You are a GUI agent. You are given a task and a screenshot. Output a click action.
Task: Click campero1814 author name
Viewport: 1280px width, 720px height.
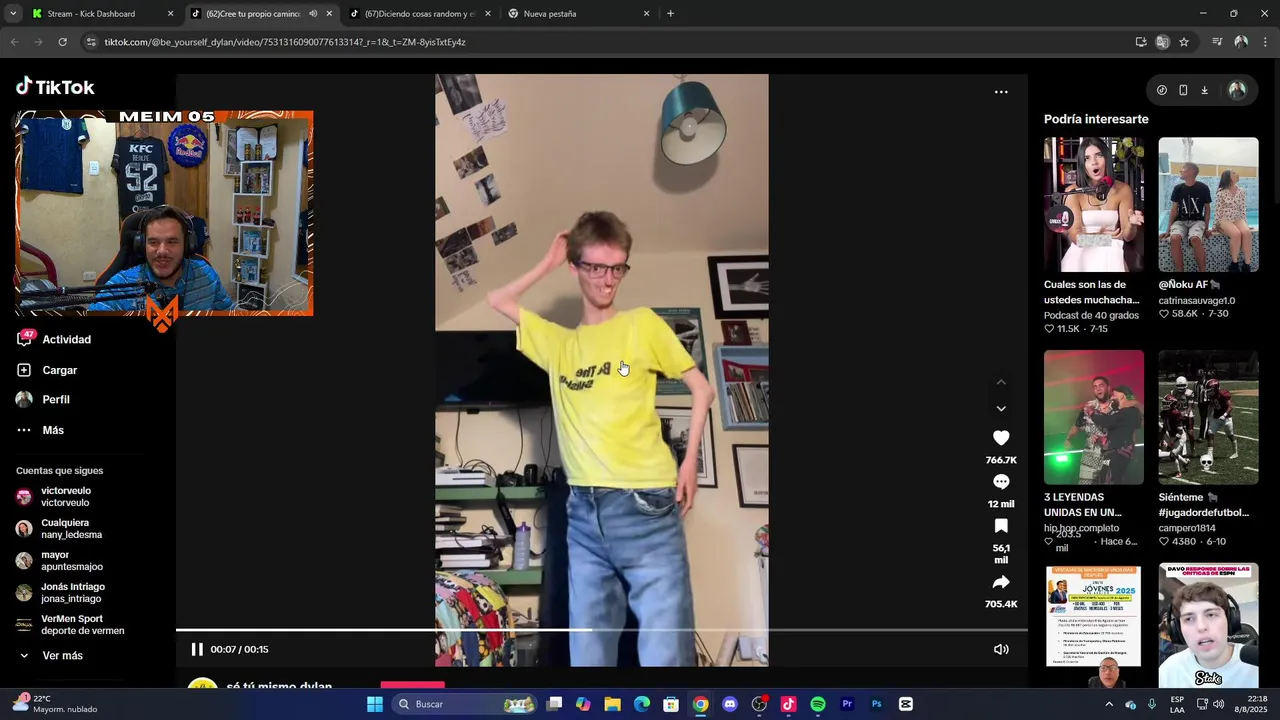pos(1187,528)
